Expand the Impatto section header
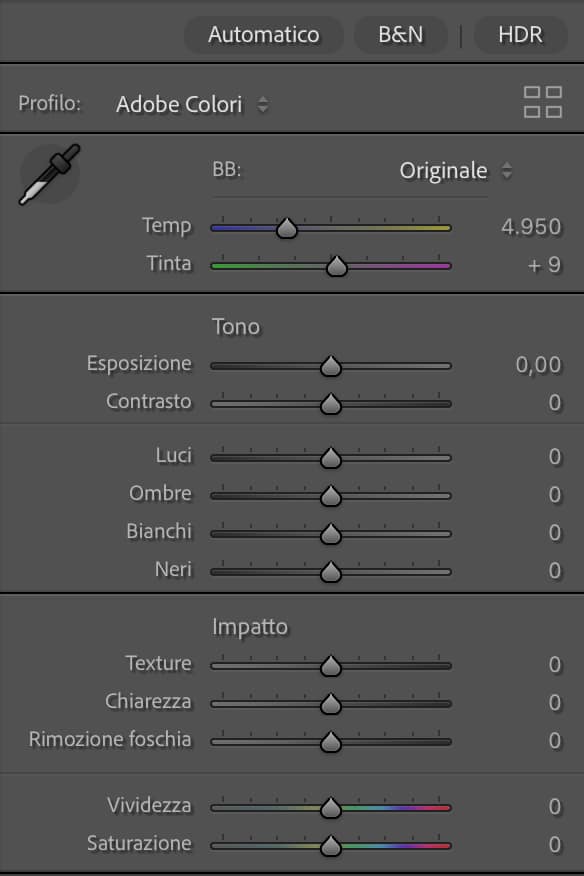 click(x=251, y=625)
